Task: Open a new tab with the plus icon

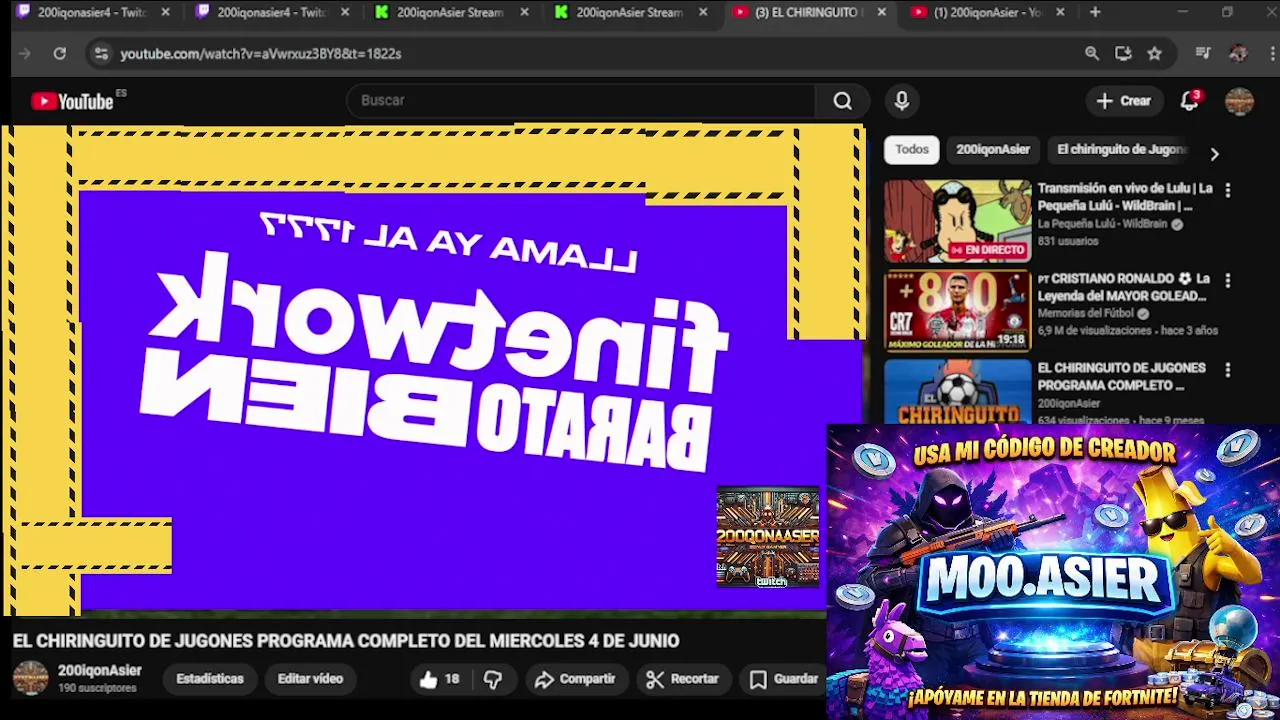Action: coord(1095,12)
